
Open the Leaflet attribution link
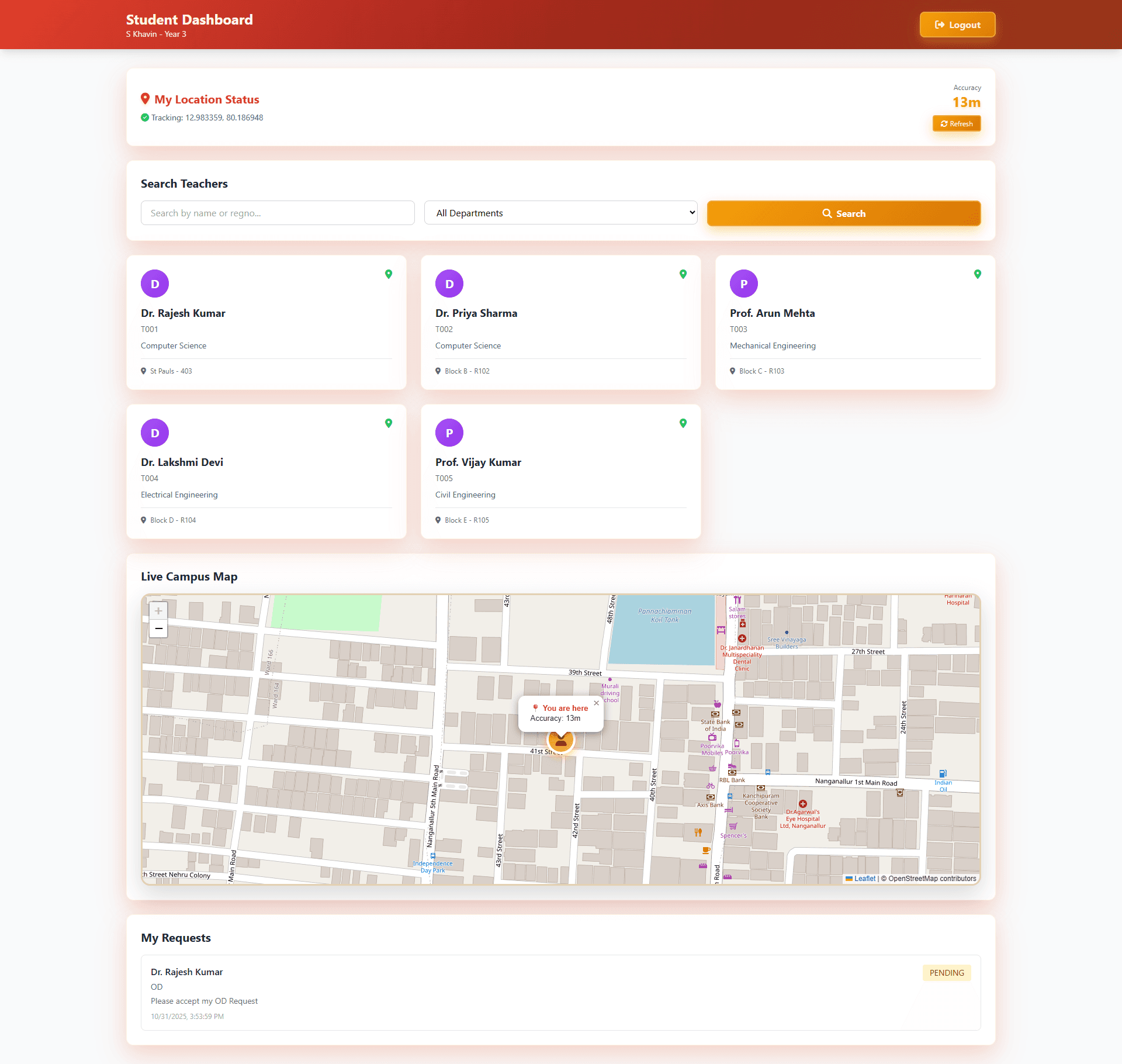tap(864, 879)
